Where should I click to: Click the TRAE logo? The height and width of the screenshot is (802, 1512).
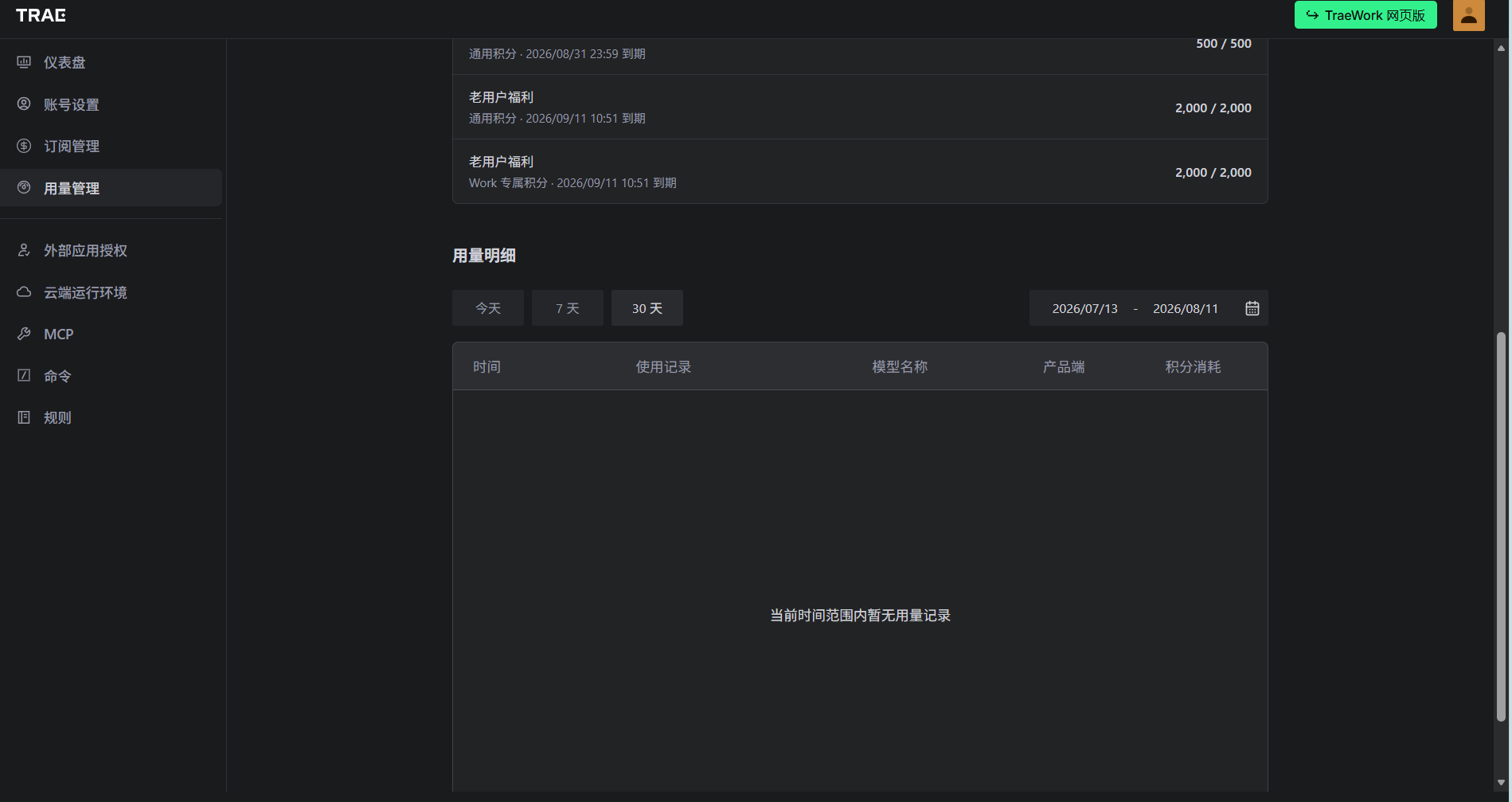[41, 15]
